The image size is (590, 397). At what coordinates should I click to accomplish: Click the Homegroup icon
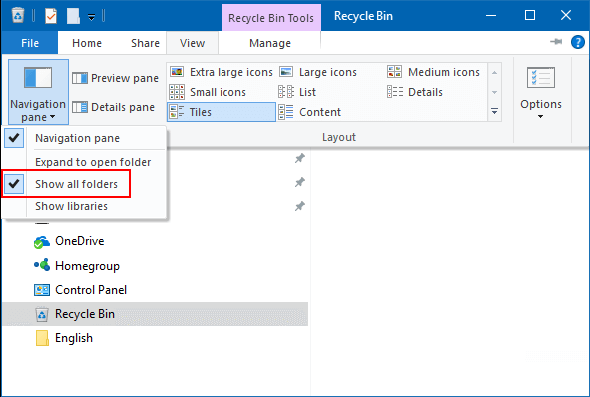click(42, 265)
